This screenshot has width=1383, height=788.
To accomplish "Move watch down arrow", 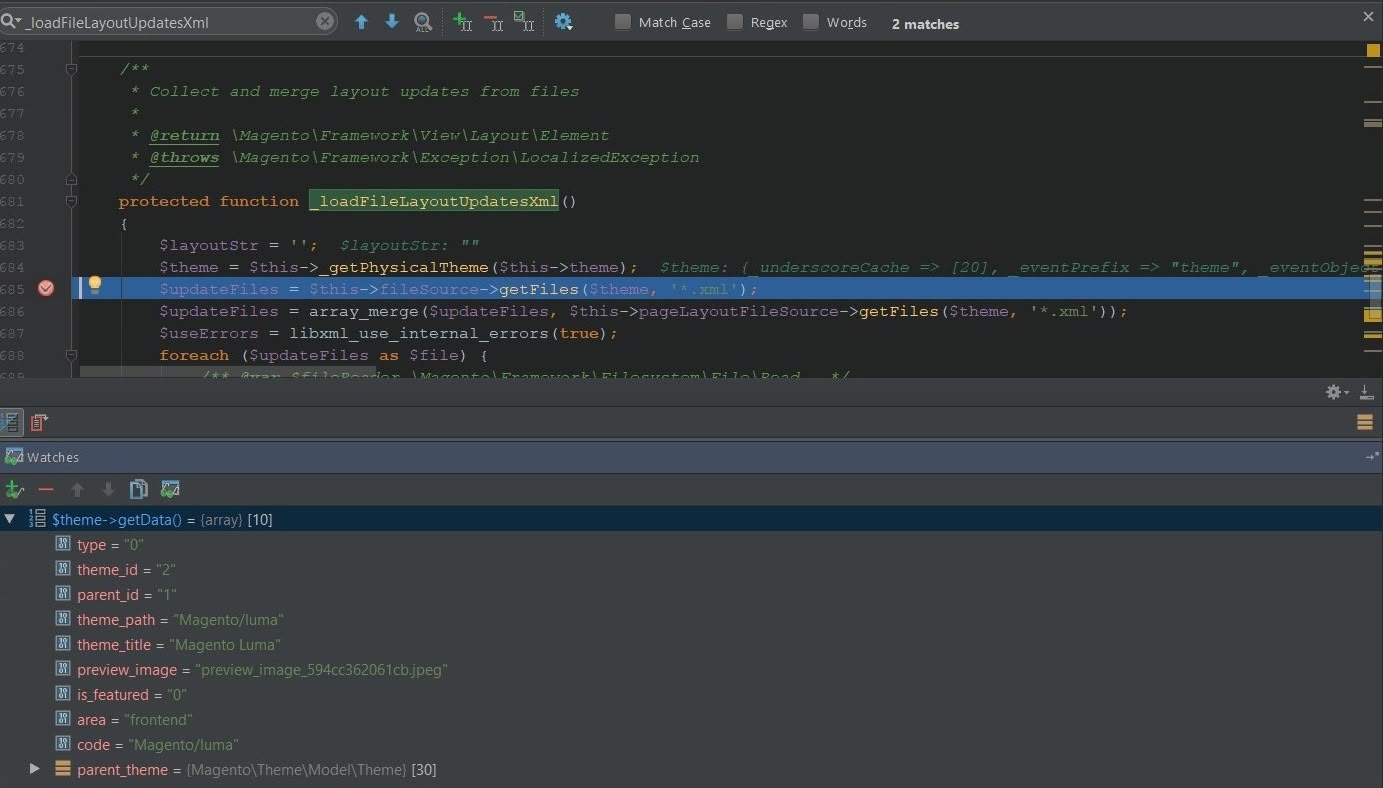I will (x=108, y=489).
